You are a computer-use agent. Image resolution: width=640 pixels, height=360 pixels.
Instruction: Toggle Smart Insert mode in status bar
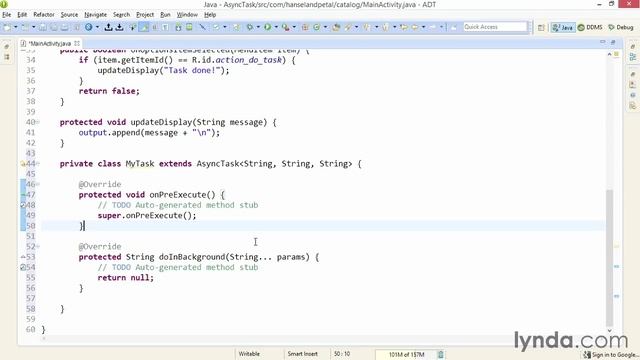(x=302, y=354)
